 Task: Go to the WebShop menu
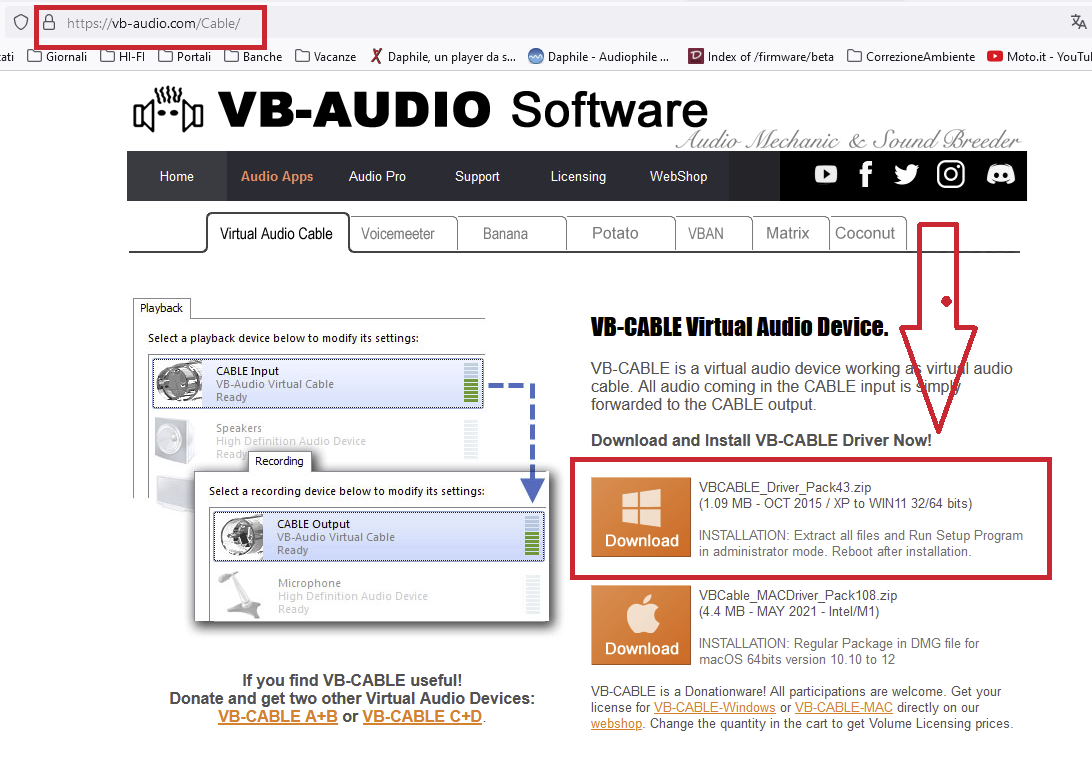[678, 176]
